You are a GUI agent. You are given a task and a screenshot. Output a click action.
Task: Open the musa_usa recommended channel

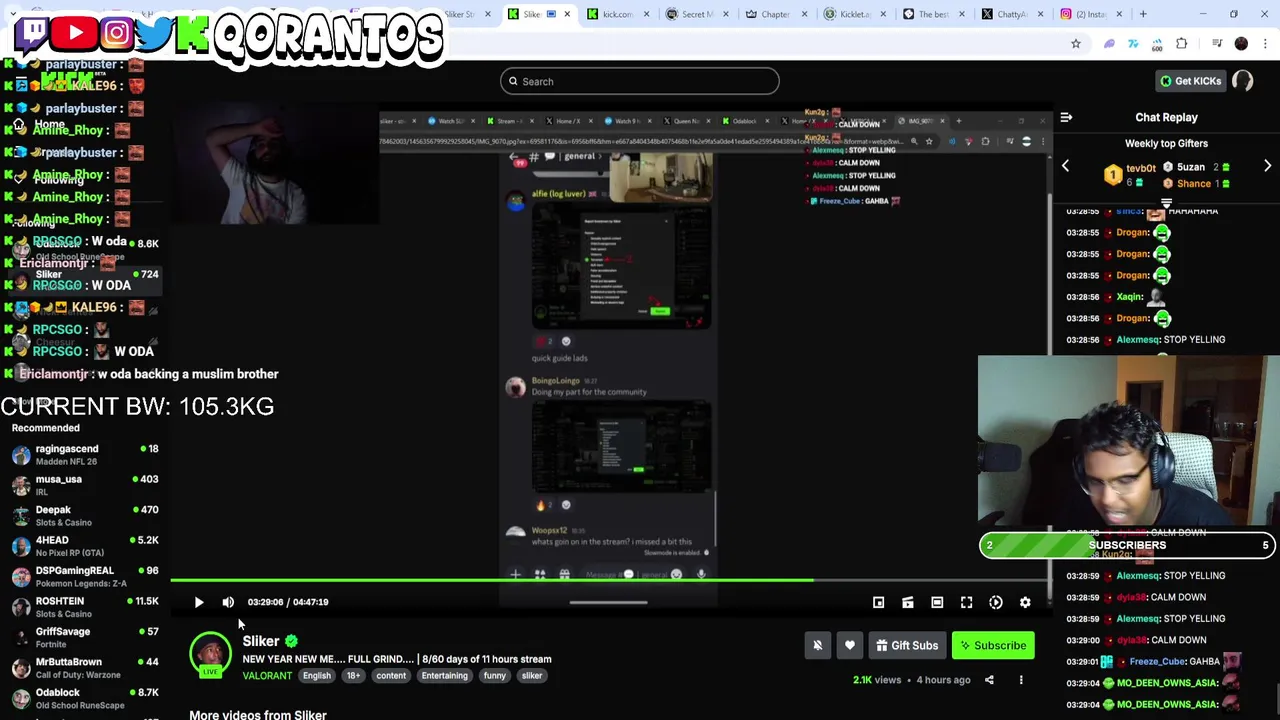(x=85, y=485)
